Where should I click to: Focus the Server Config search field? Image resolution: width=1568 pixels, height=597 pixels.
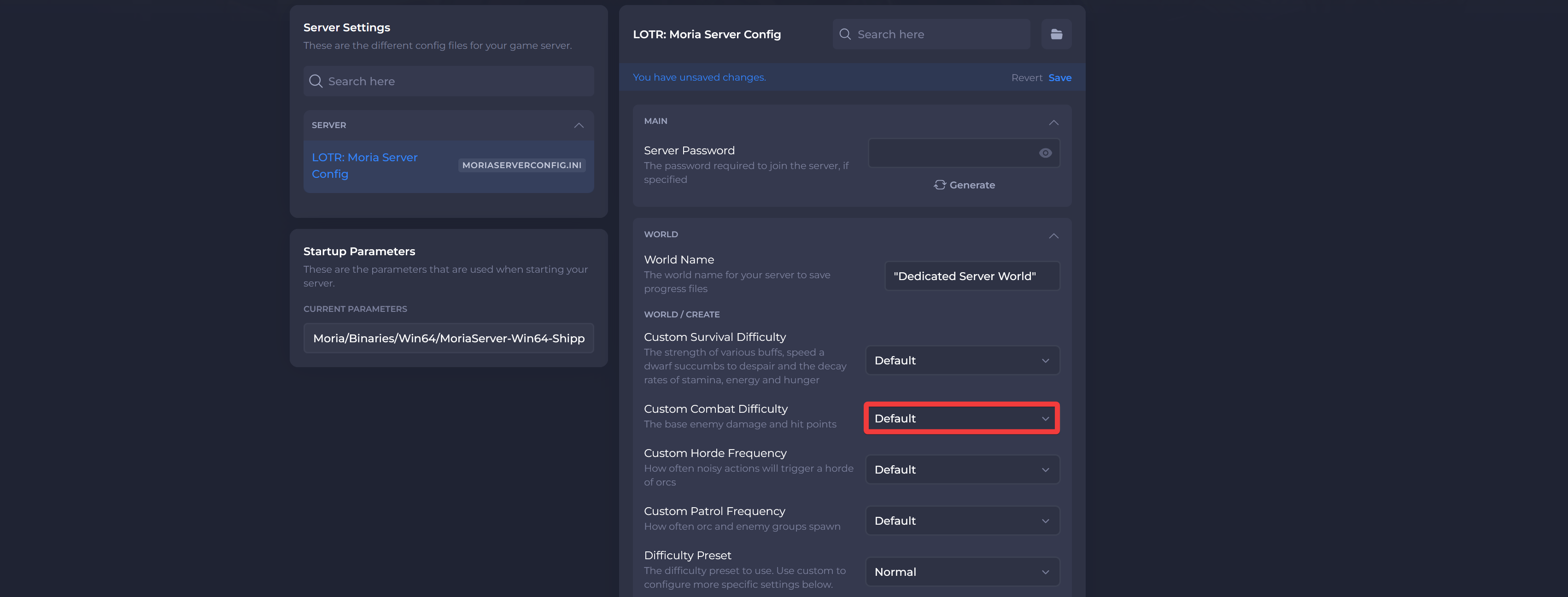(931, 34)
